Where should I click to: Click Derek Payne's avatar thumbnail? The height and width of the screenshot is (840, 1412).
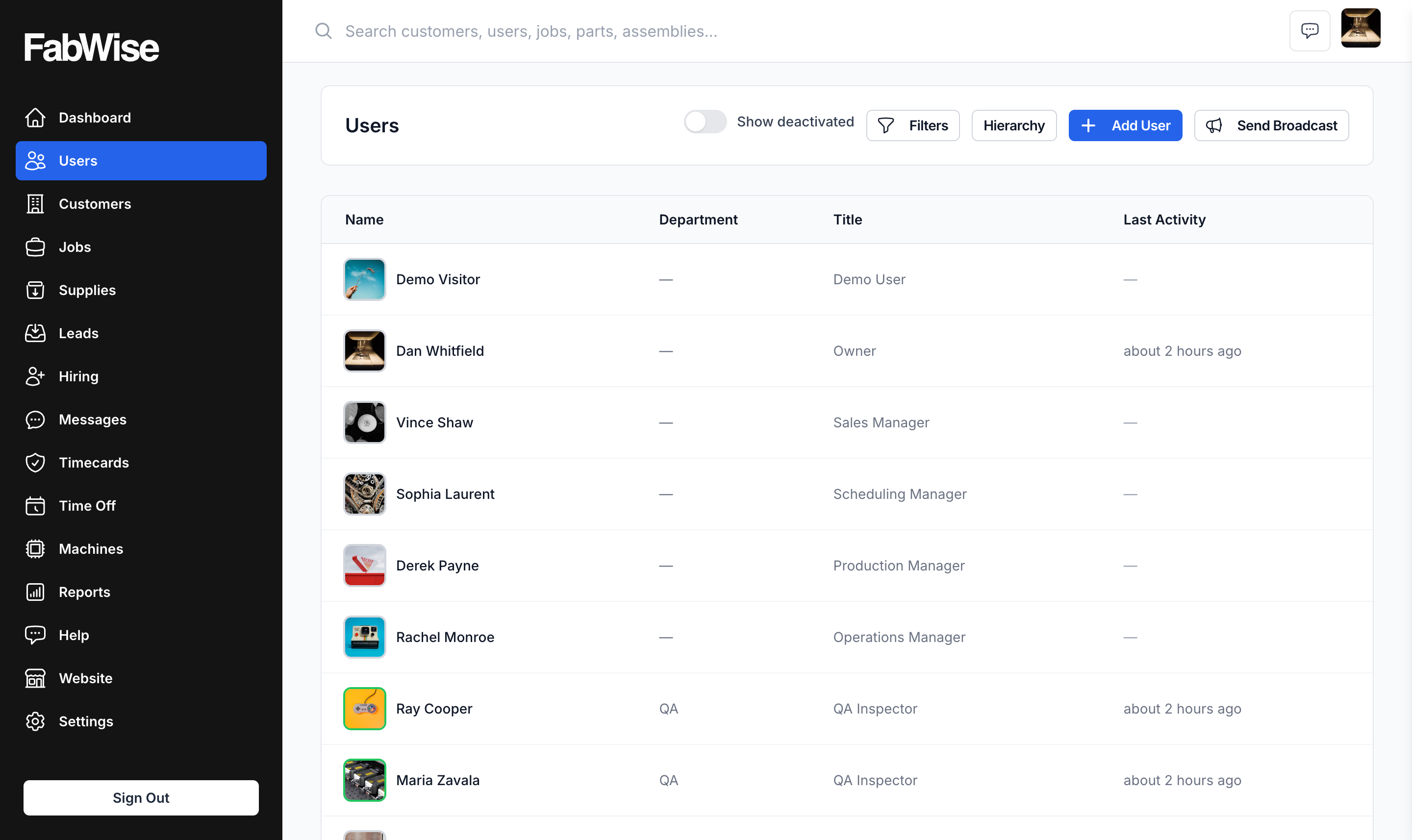365,566
